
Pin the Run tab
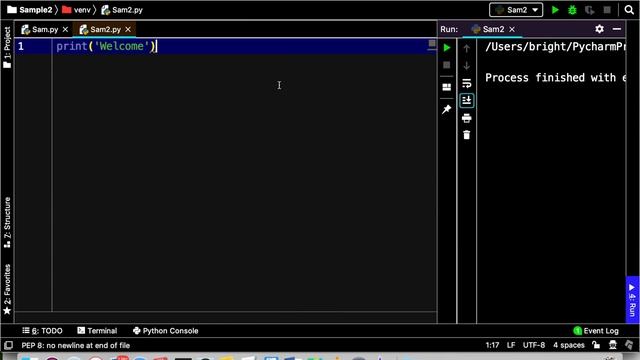point(447,109)
